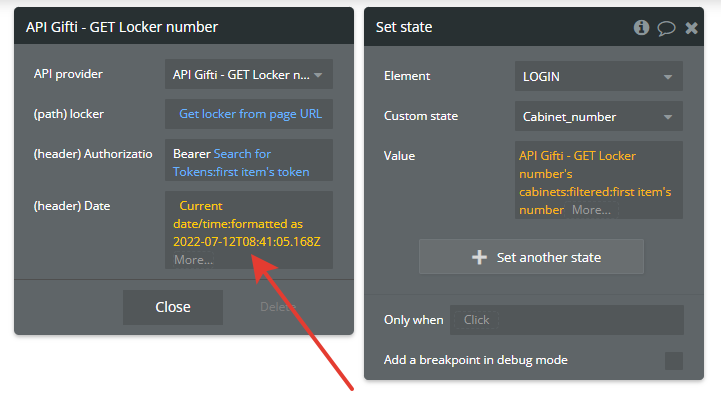Edit the Search for Tokens first item's token
The width and height of the screenshot is (721, 398).
[241, 163]
